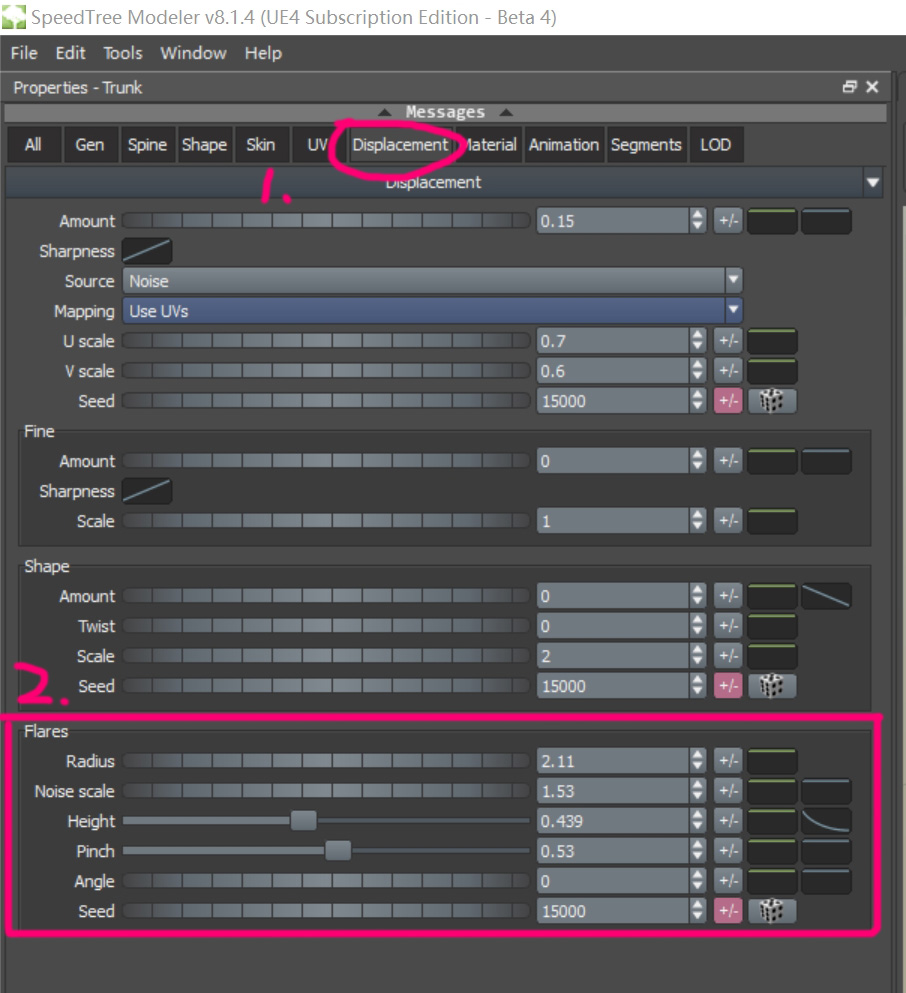Viewport: 906px width, 993px height.
Task: Select the LOD tab
Action: (715, 145)
